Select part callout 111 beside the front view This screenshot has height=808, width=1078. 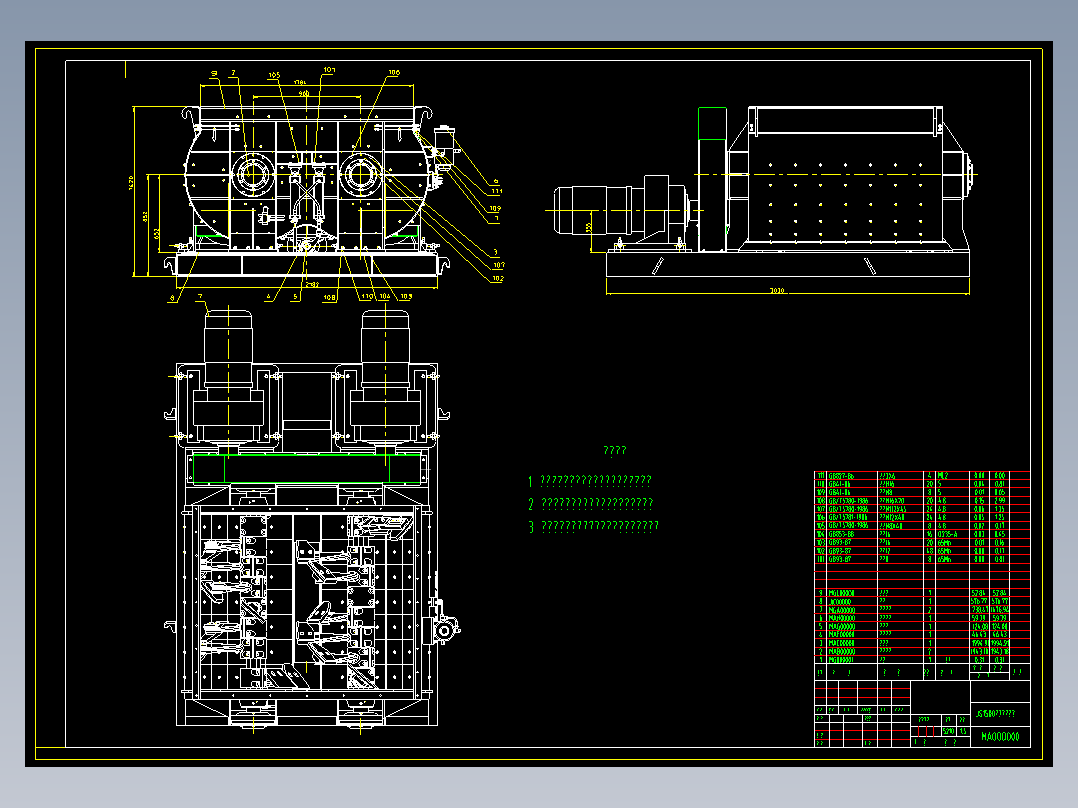click(x=496, y=191)
